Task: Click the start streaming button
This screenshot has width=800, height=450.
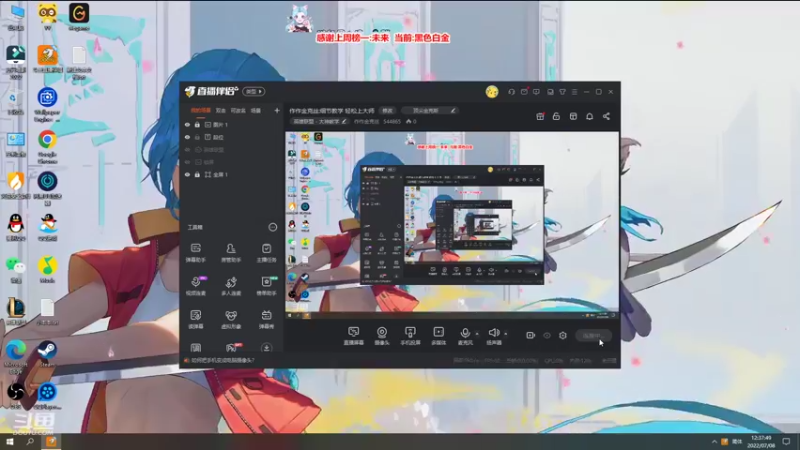Action: coord(593,335)
